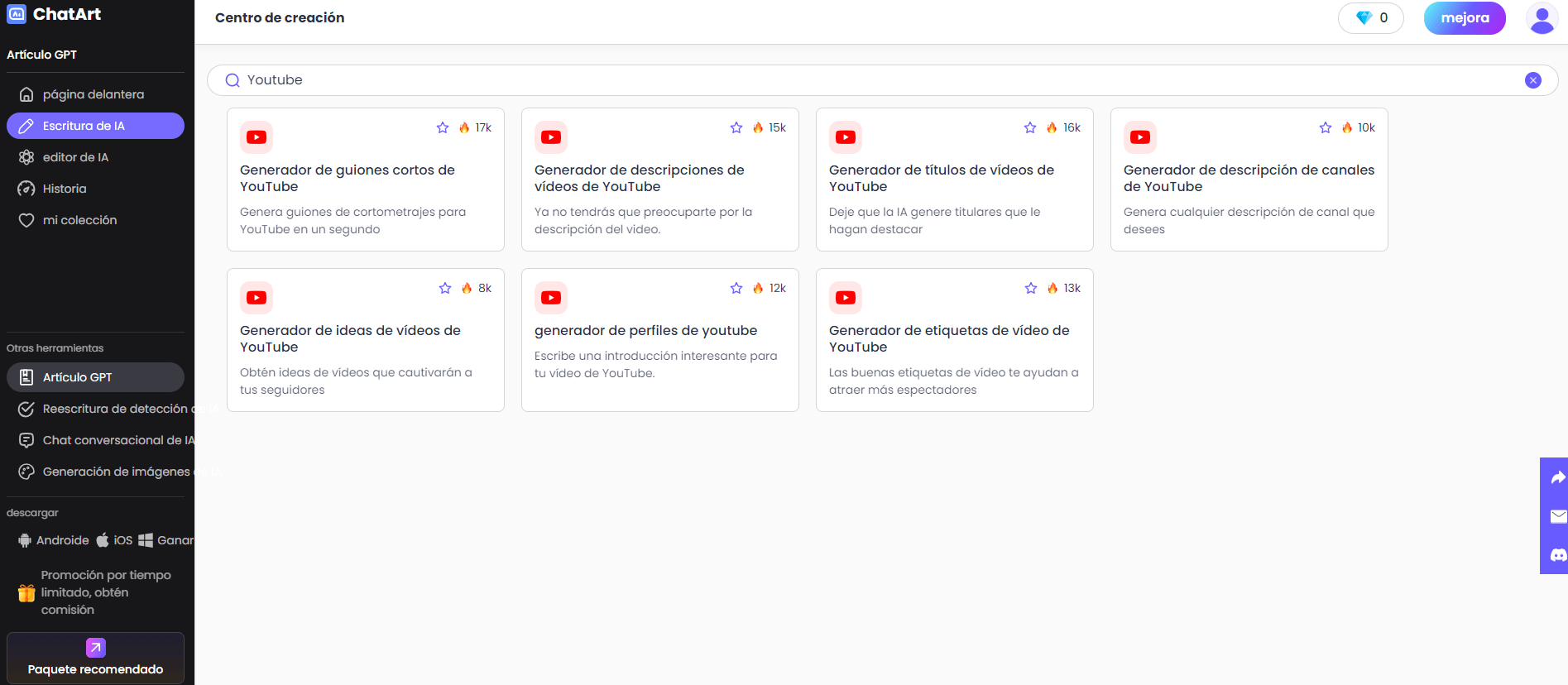The image size is (1568, 685).
Task: Open Generador de descripciones de vídeos title
Action: [x=639, y=178]
